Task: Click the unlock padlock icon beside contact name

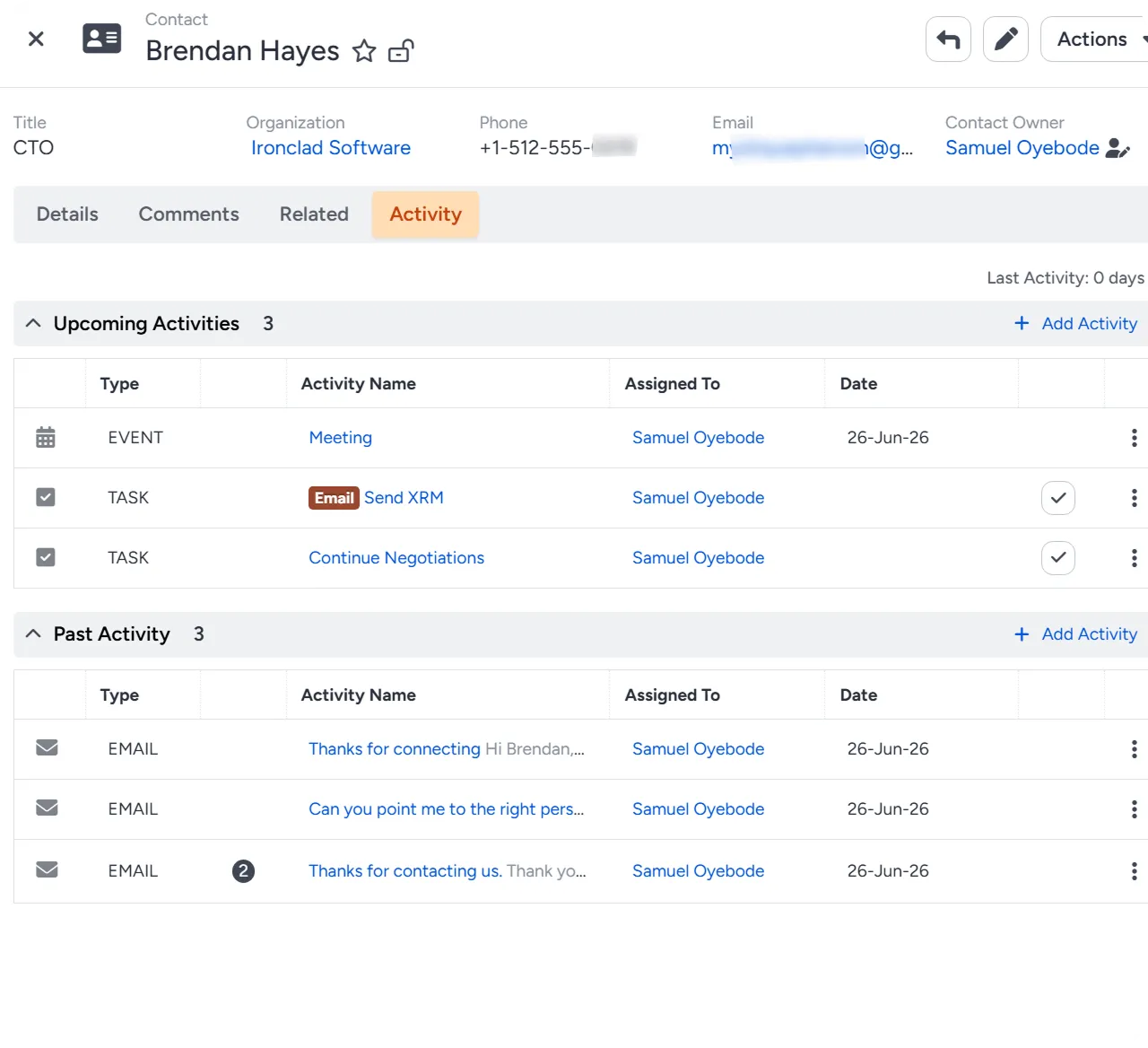Action: (x=401, y=51)
